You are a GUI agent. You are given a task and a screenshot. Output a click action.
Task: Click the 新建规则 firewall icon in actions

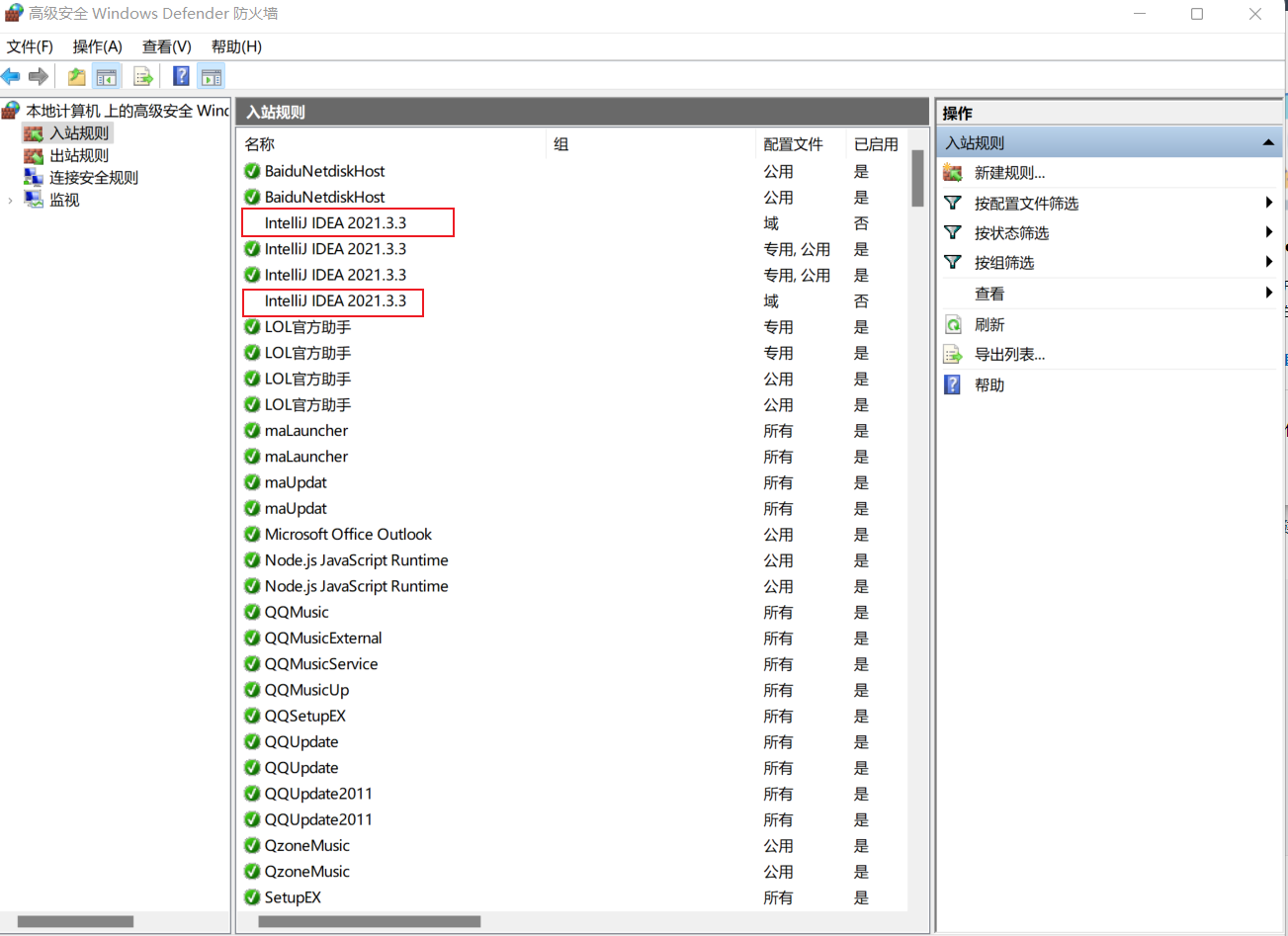(x=953, y=173)
